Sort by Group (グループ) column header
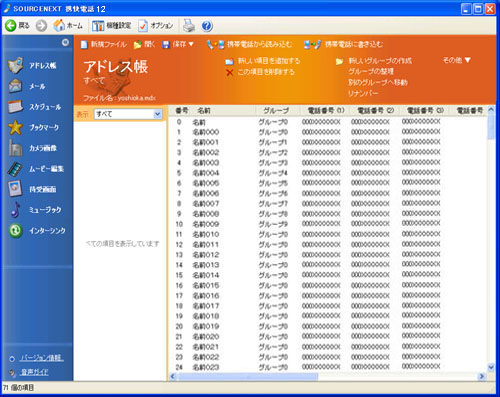 click(x=277, y=110)
